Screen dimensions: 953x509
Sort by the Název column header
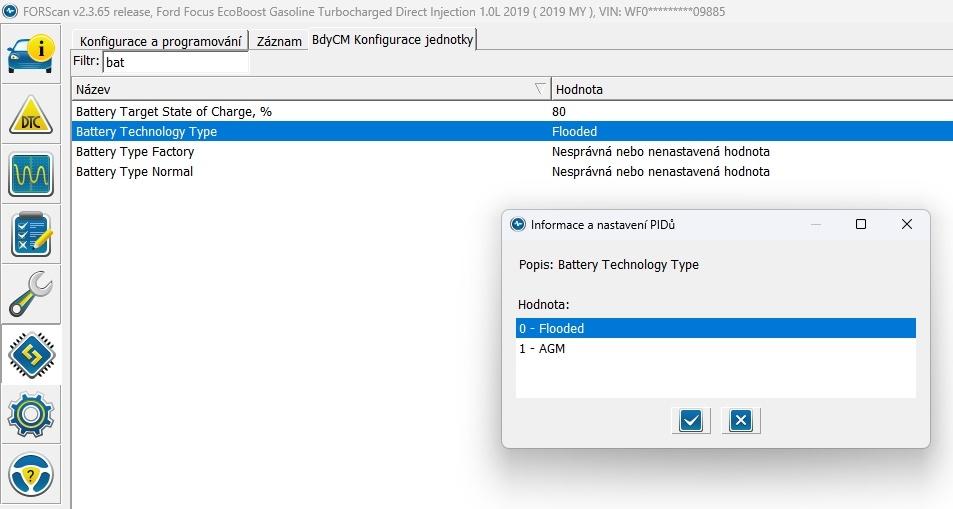300,89
